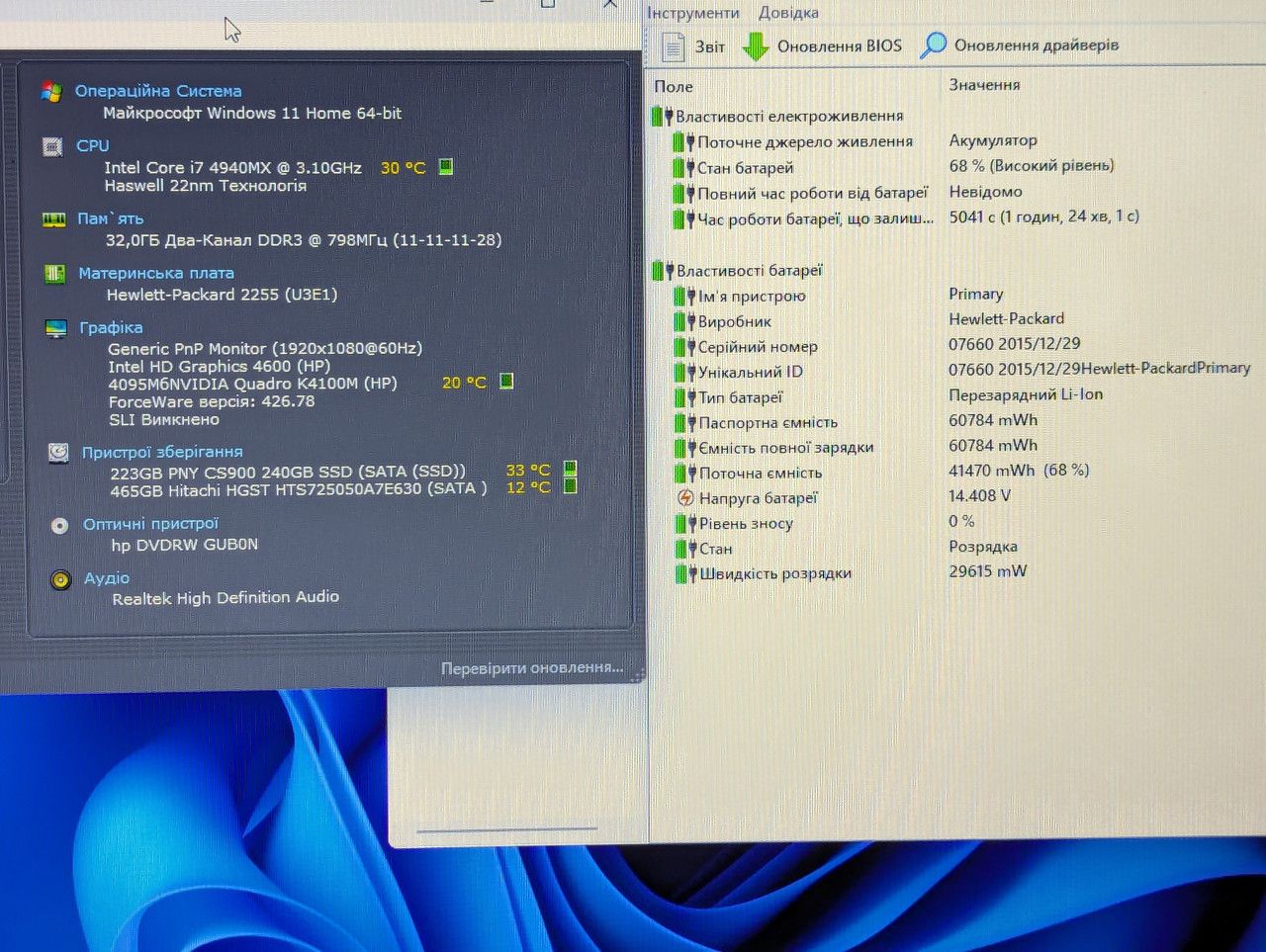Image resolution: width=1266 pixels, height=952 pixels.
Task: Click the Пам'ять RAM module icon
Action: pyautogui.click(x=53, y=219)
